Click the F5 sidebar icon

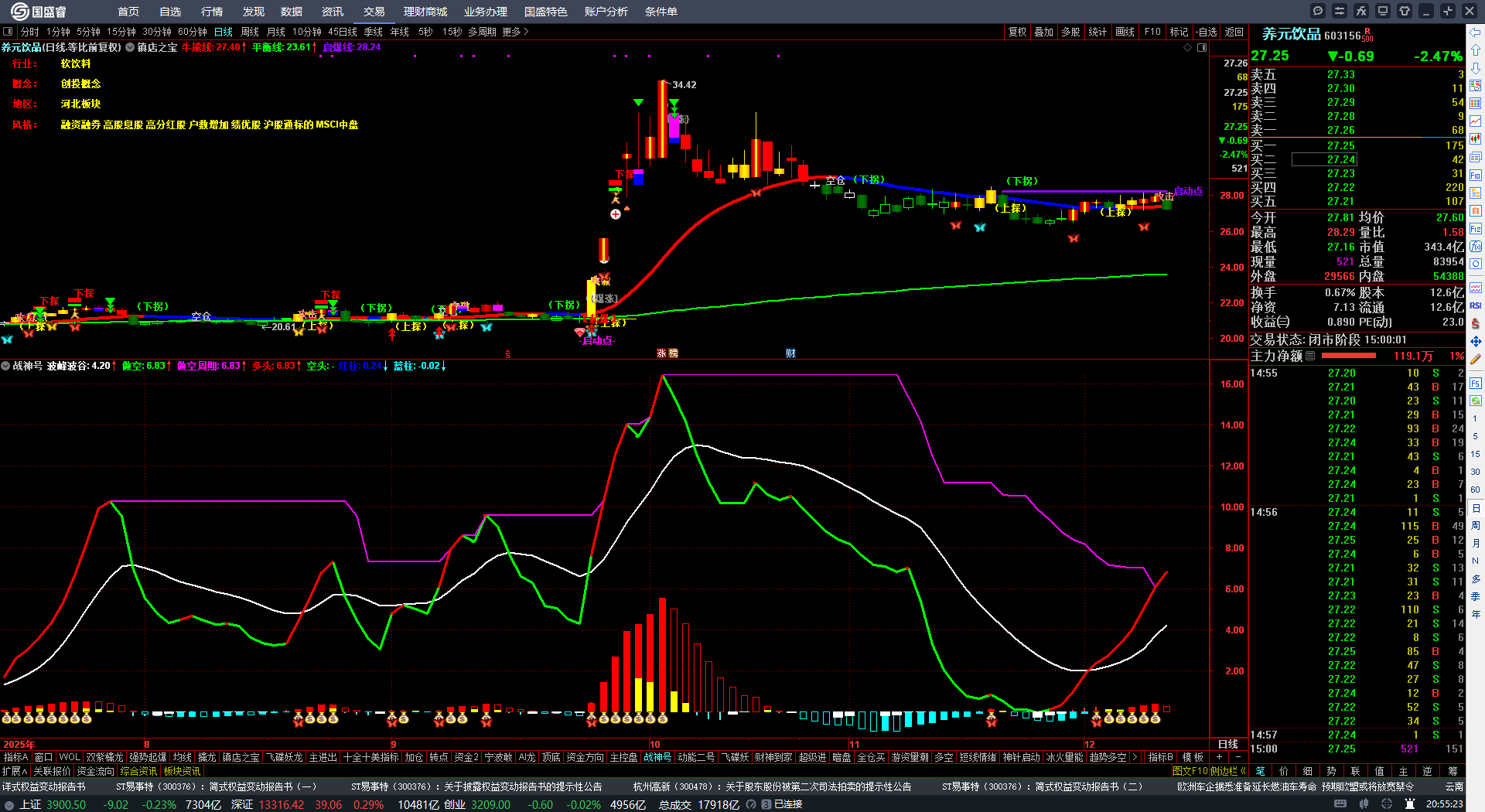[1476, 383]
